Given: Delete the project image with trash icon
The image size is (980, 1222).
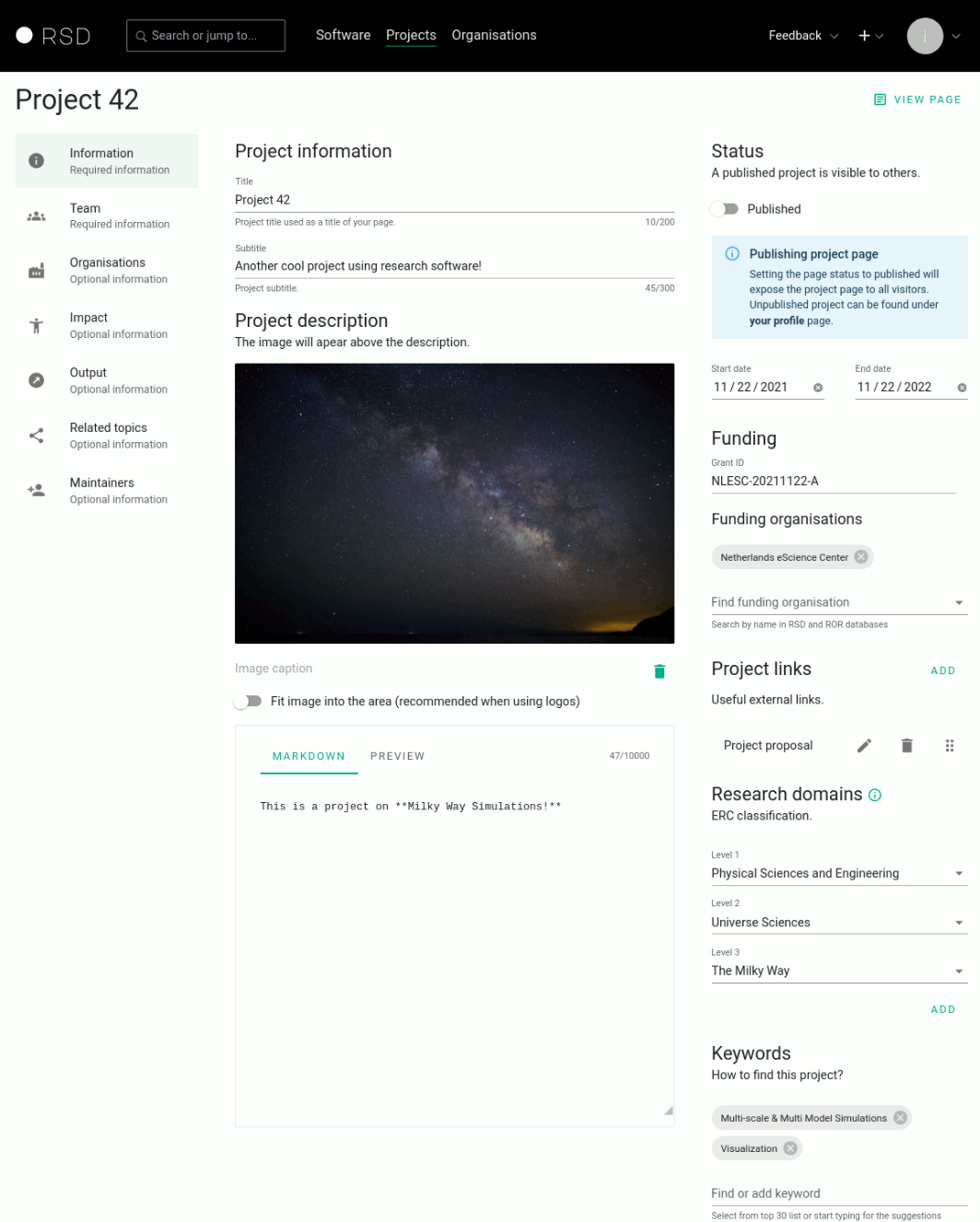Looking at the screenshot, I should [x=659, y=671].
